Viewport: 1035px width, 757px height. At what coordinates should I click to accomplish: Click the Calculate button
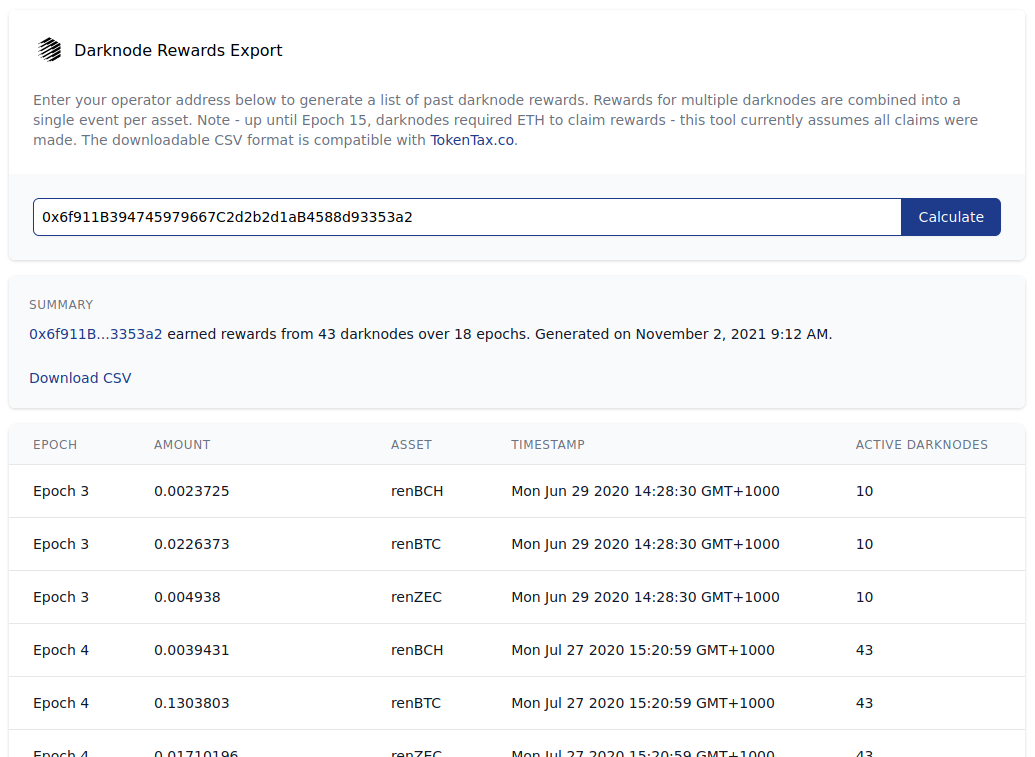pyautogui.click(x=951, y=217)
